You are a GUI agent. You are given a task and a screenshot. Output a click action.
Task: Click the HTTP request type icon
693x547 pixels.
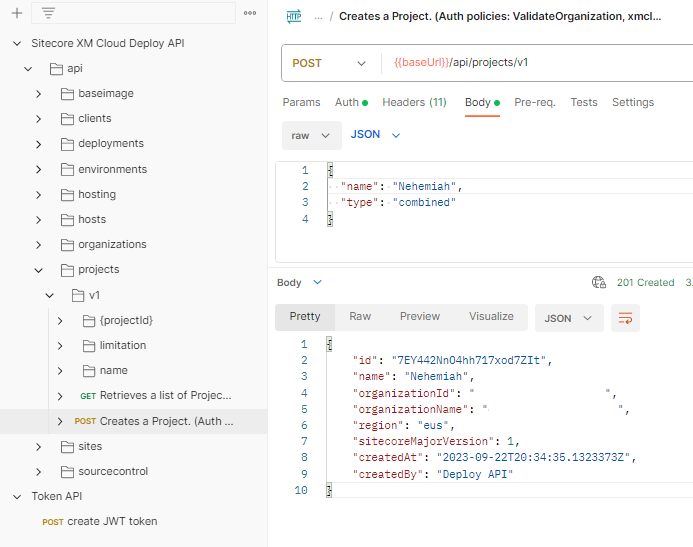pos(294,17)
